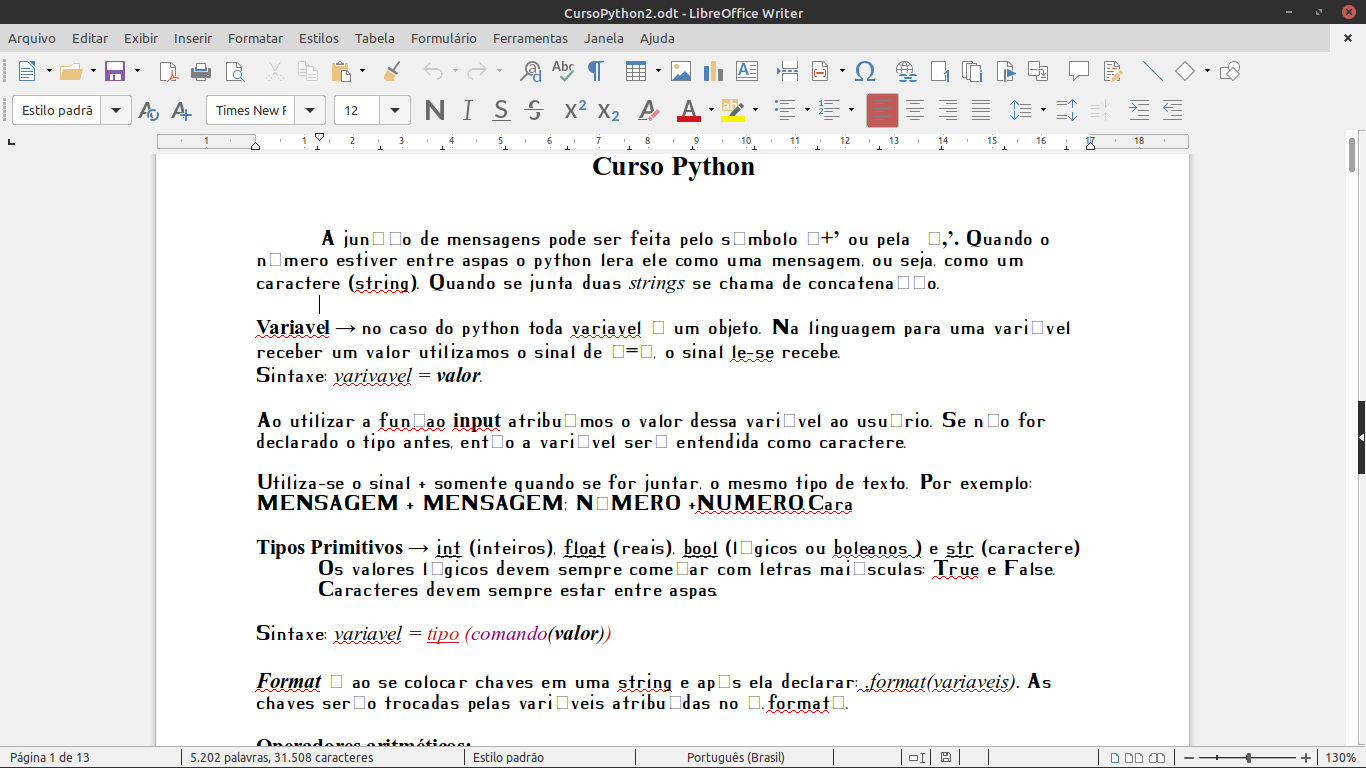Toggle underline formatting

[x=501, y=110]
